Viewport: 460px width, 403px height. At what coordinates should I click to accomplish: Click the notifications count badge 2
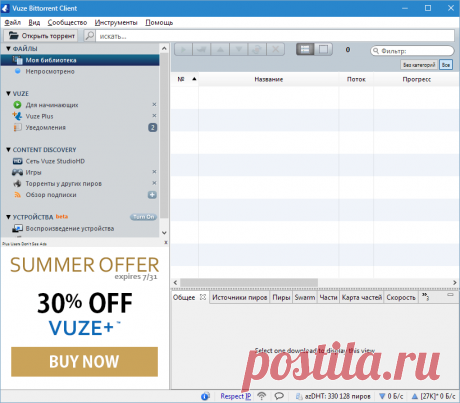click(x=153, y=127)
